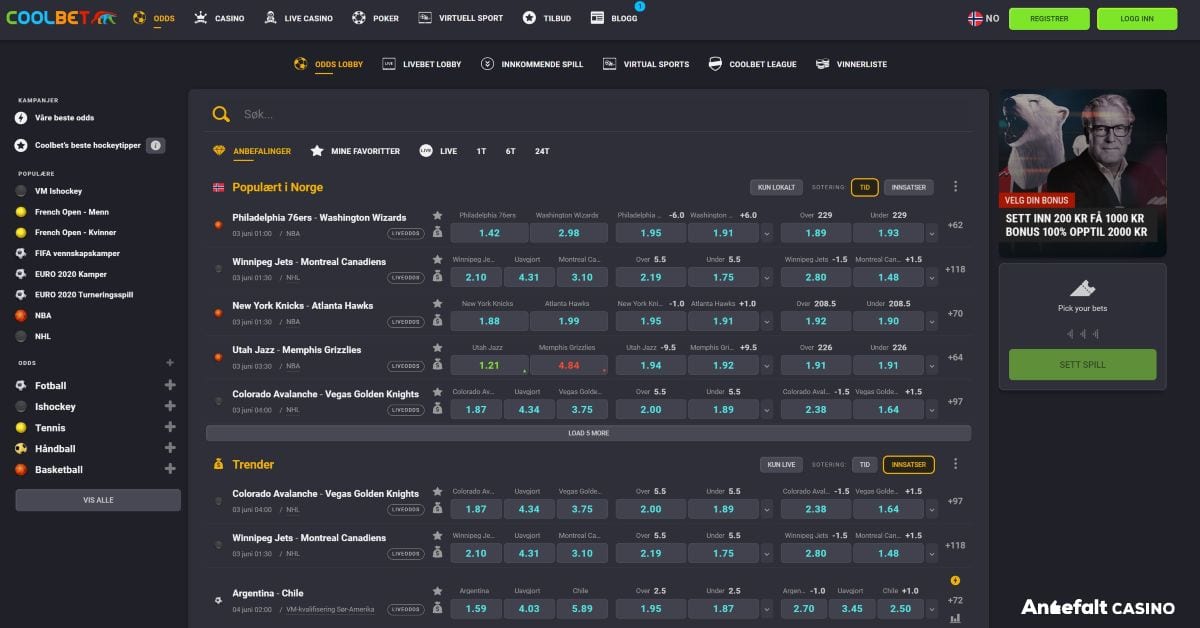The image size is (1200, 628).
Task: Click the Coolbet logo
Action: pos(61,18)
